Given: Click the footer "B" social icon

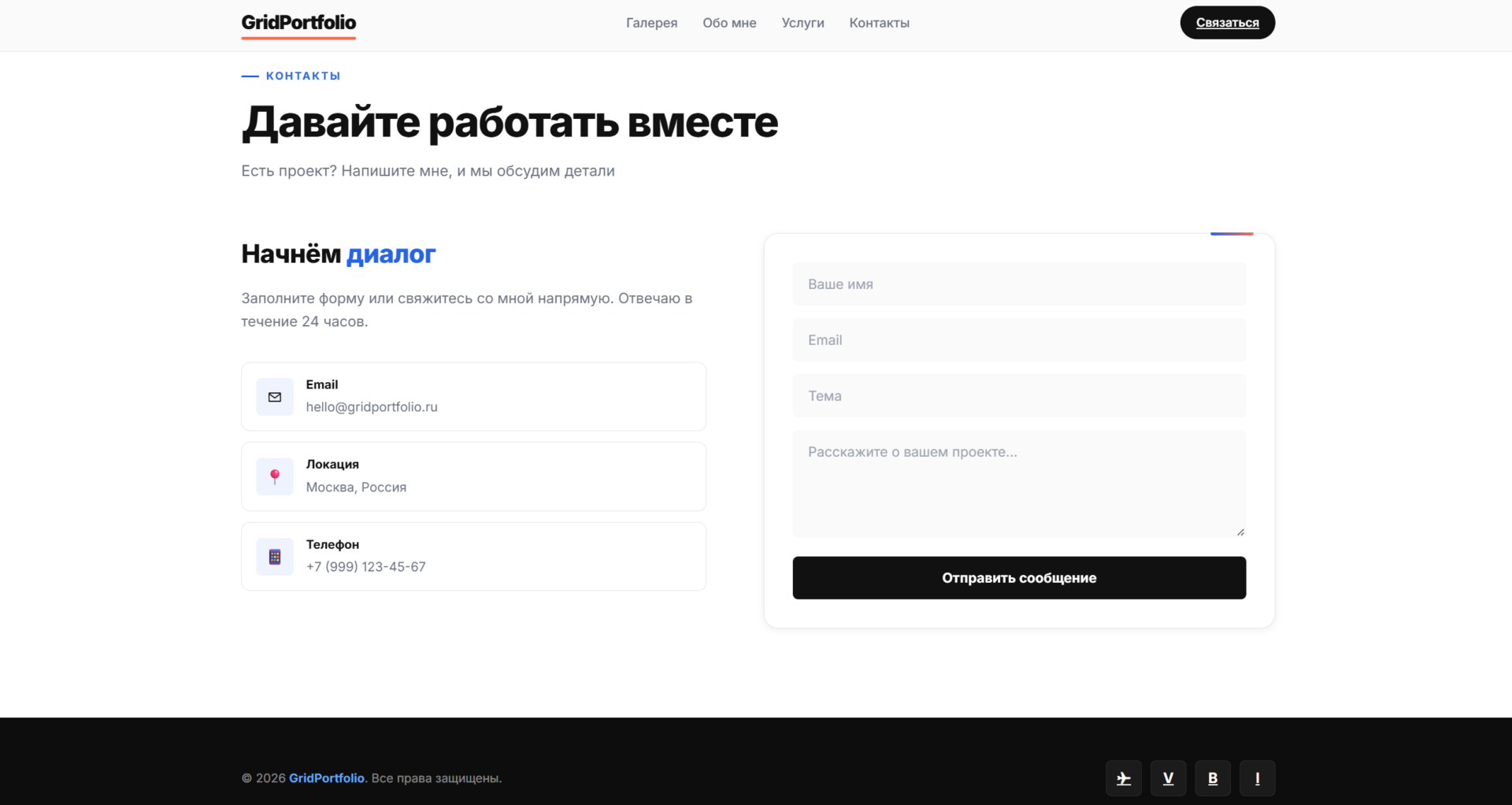Looking at the screenshot, I should pos(1213,778).
